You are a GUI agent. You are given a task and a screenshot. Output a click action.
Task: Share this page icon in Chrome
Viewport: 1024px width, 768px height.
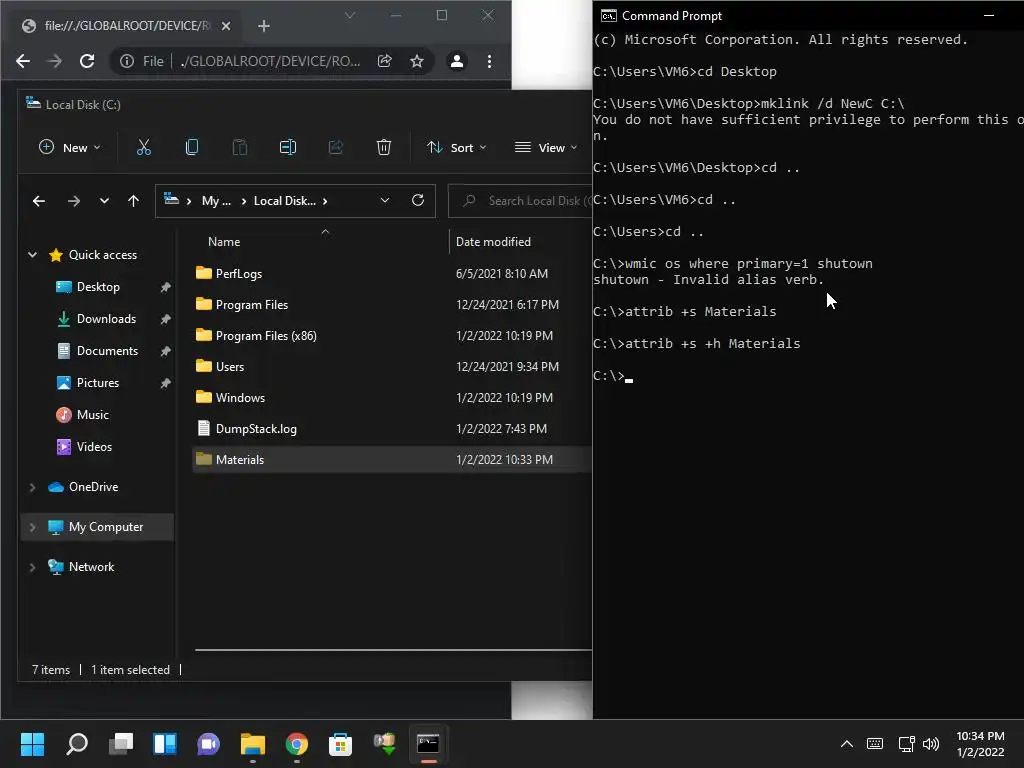tap(385, 61)
